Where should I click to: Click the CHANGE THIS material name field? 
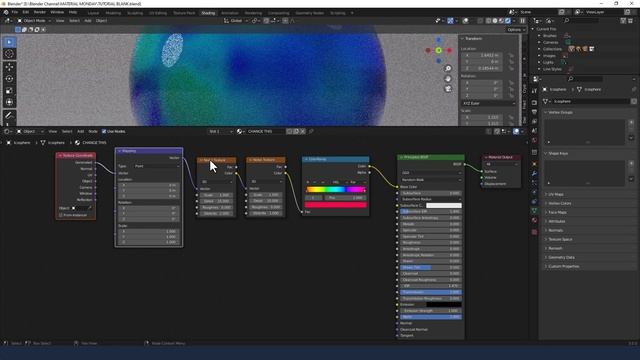coord(265,131)
